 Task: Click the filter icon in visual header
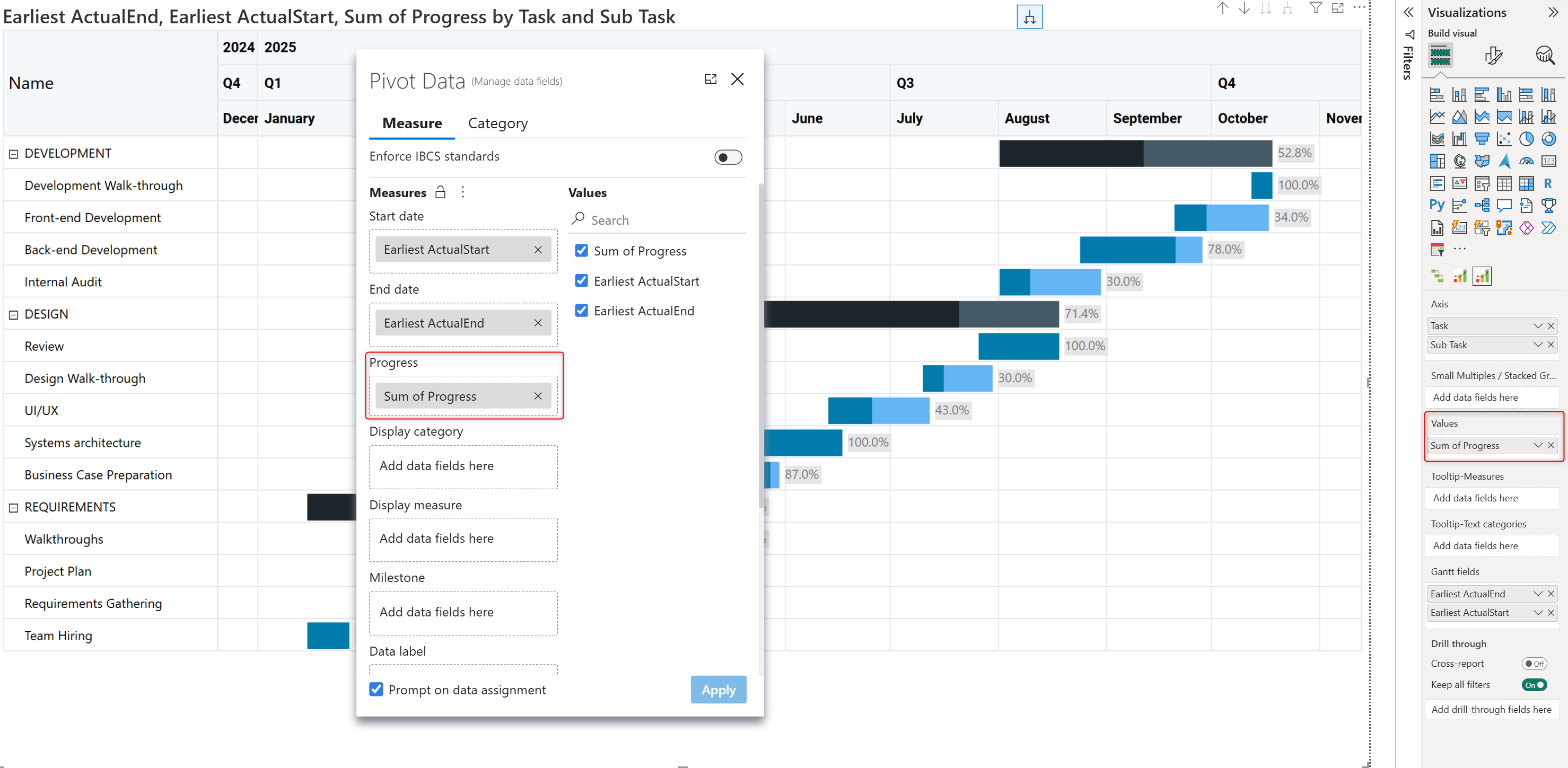tap(1316, 8)
